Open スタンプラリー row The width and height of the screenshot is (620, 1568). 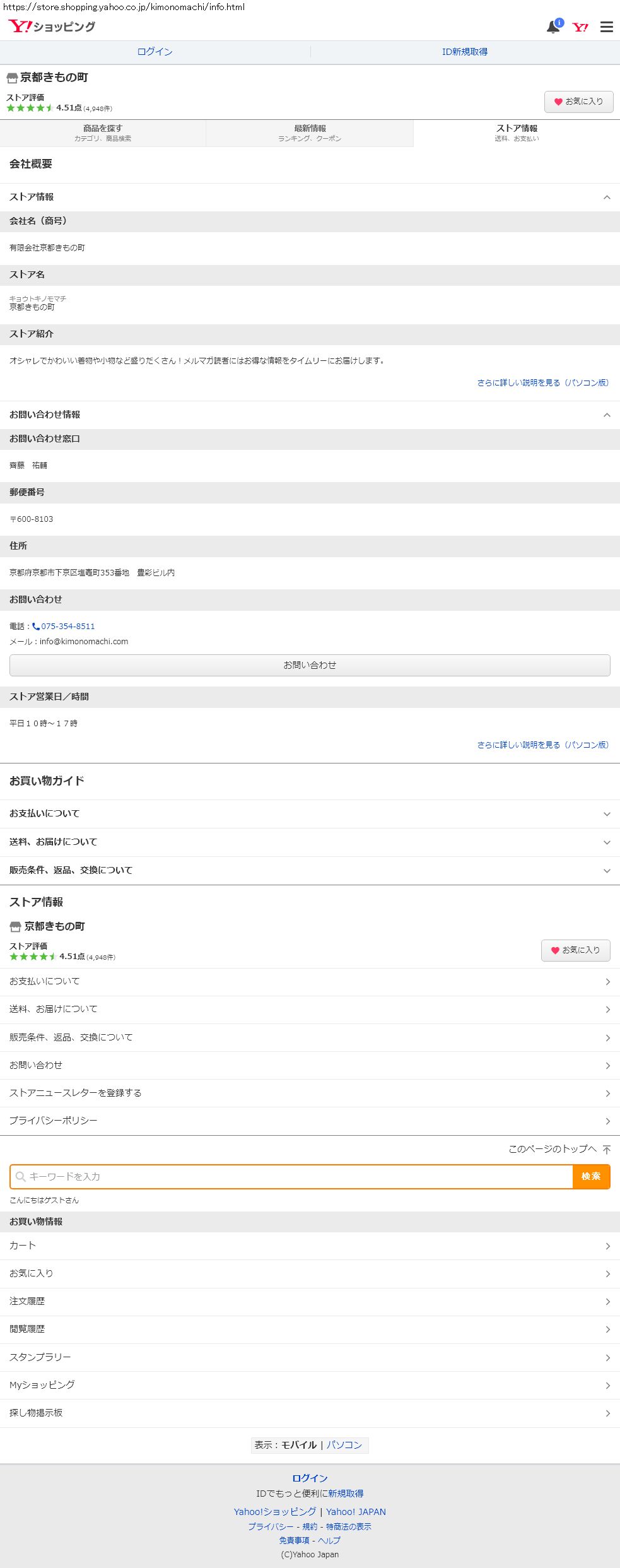coord(310,1357)
